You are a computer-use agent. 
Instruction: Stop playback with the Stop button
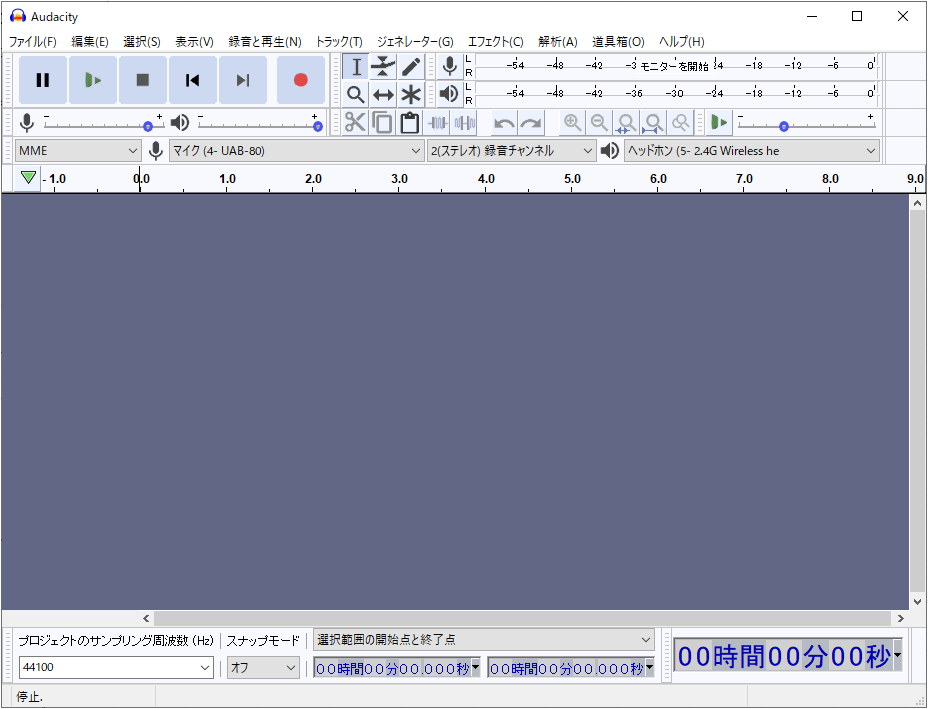tap(143, 80)
